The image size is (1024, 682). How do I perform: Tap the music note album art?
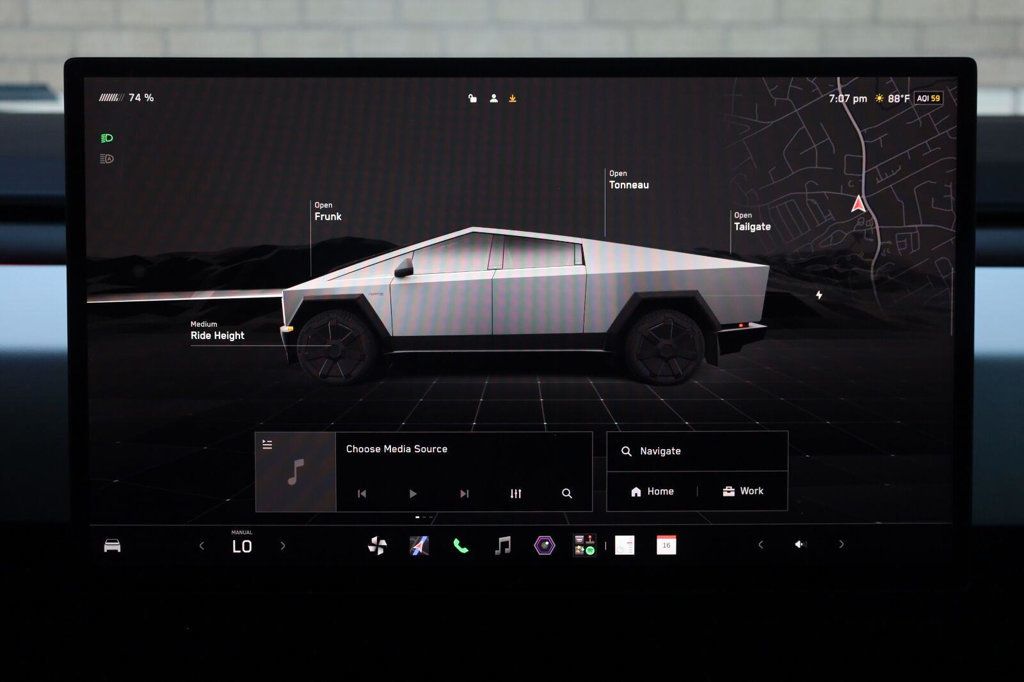point(296,472)
